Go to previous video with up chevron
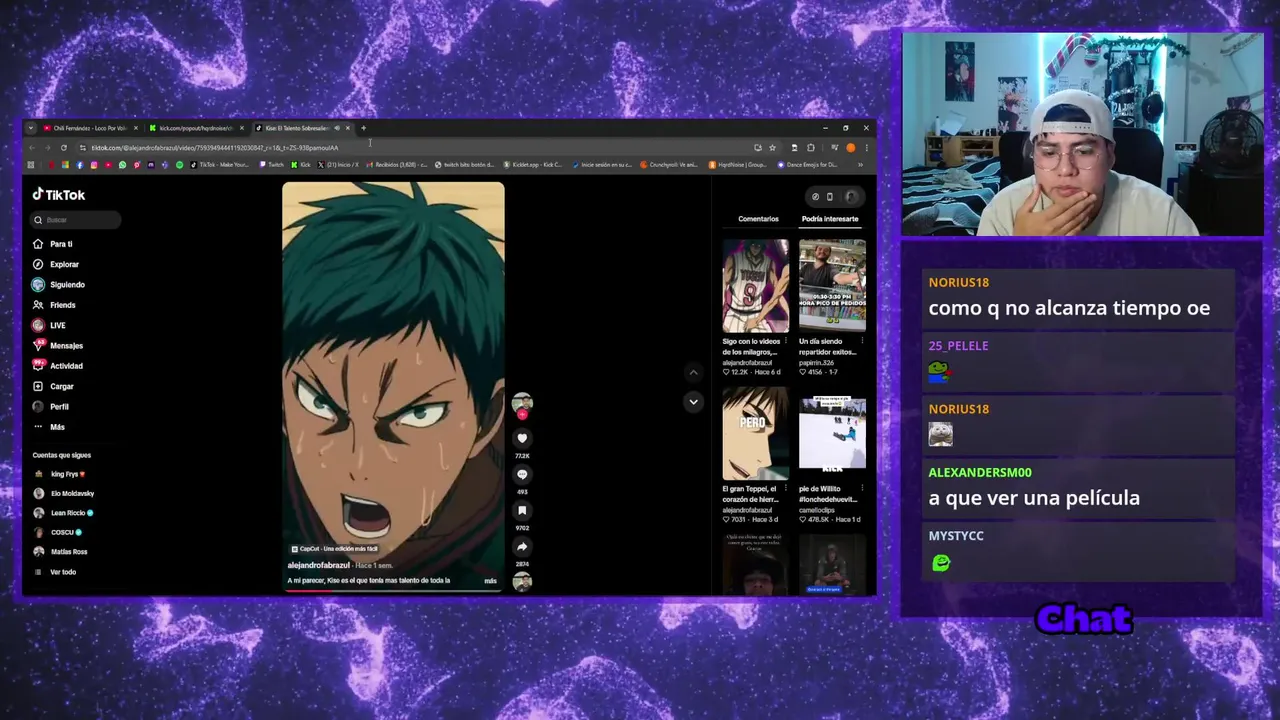Viewport: 1280px width, 720px height. [693, 372]
